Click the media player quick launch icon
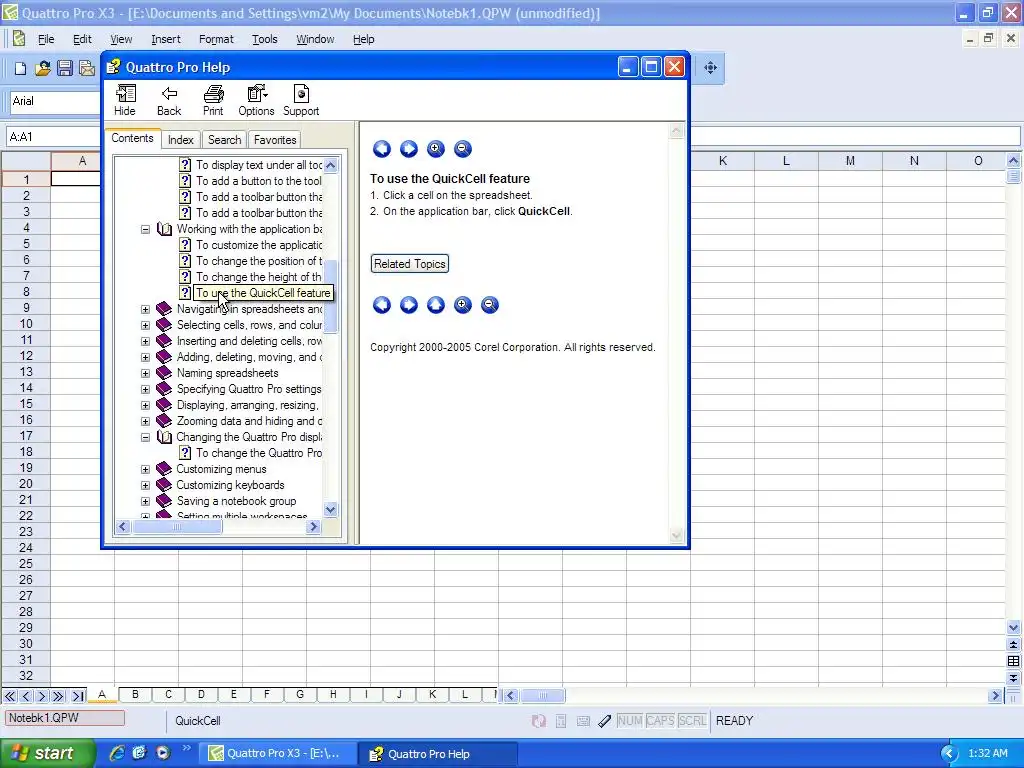The height and width of the screenshot is (768, 1024). (x=163, y=753)
